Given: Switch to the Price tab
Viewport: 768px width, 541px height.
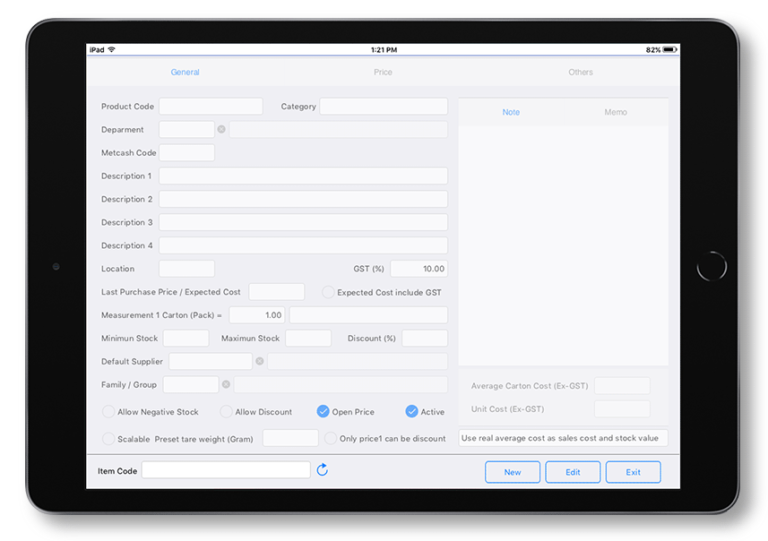Looking at the screenshot, I should 383,72.
